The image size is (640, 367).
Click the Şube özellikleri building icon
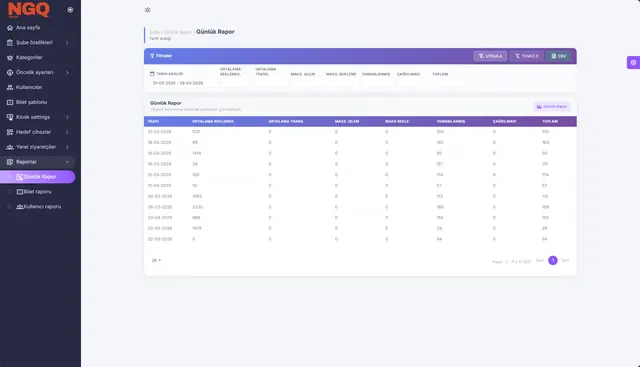point(10,42)
